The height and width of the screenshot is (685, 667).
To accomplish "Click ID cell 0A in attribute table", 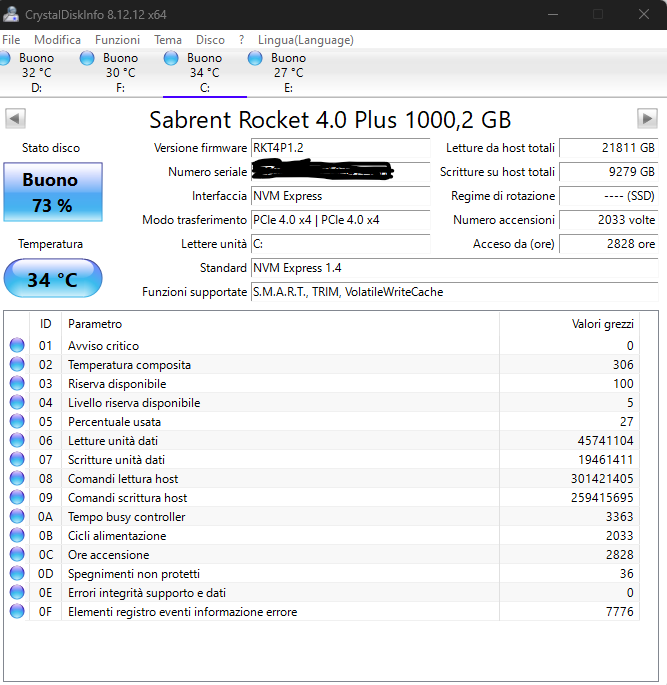I will point(45,516).
